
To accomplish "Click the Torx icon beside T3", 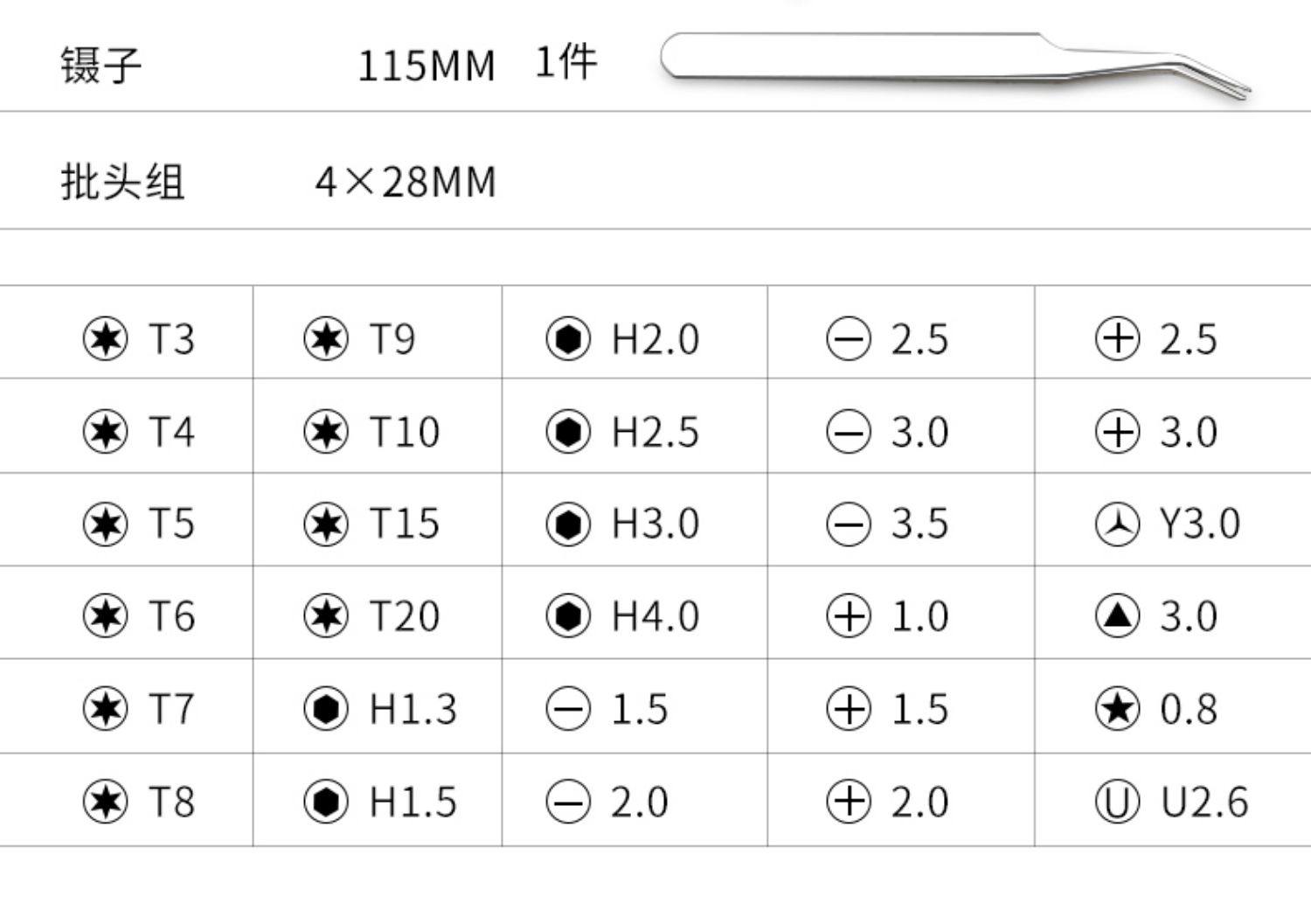I will pos(105,339).
